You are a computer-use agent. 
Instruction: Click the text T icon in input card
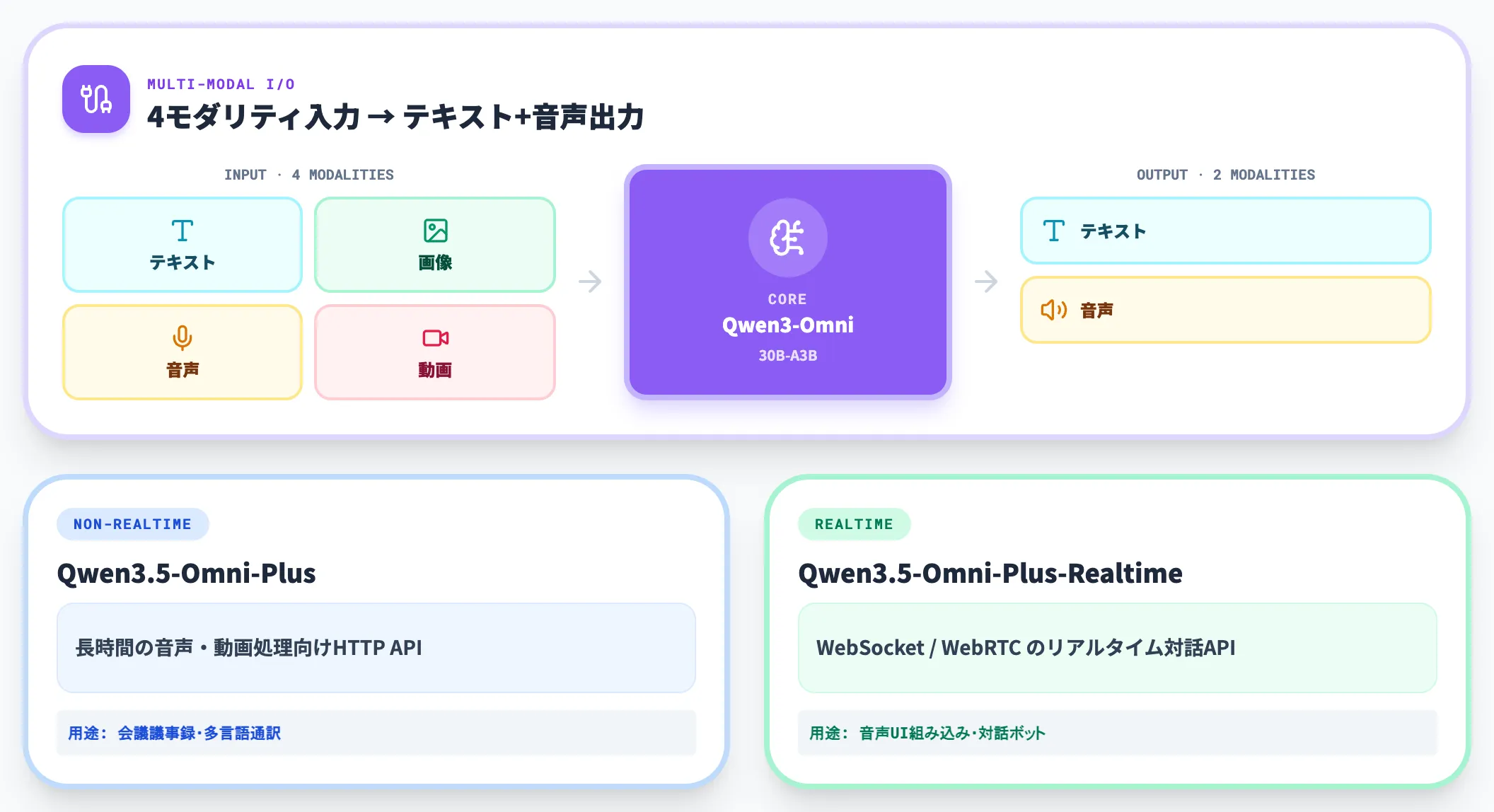tap(183, 231)
